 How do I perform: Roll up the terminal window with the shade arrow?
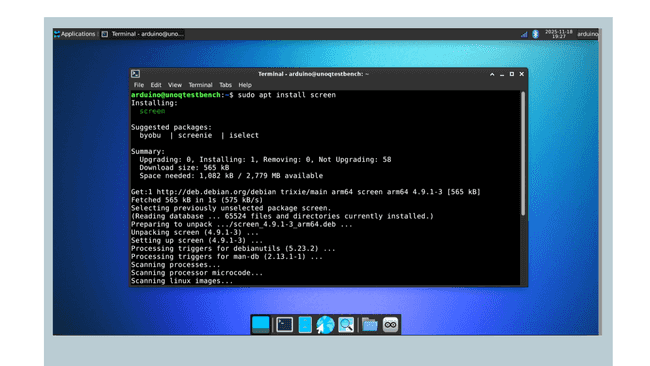pyautogui.click(x=492, y=74)
